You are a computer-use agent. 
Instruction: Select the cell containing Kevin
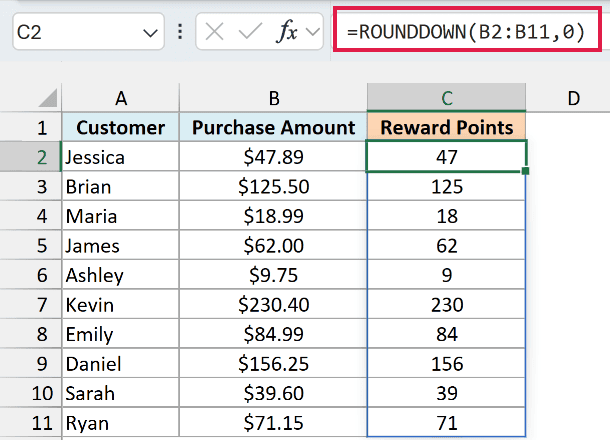(121, 305)
